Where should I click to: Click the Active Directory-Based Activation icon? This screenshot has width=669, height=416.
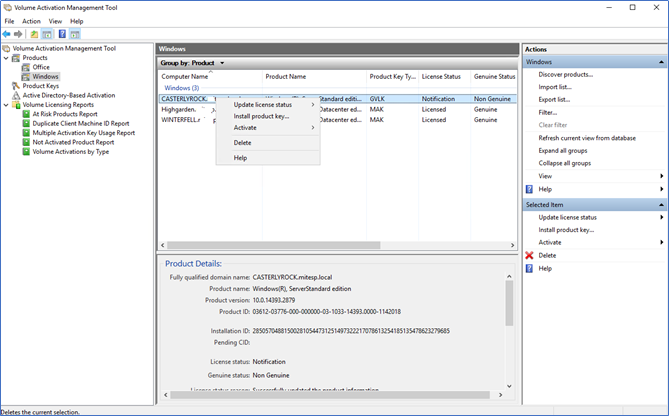point(16,96)
